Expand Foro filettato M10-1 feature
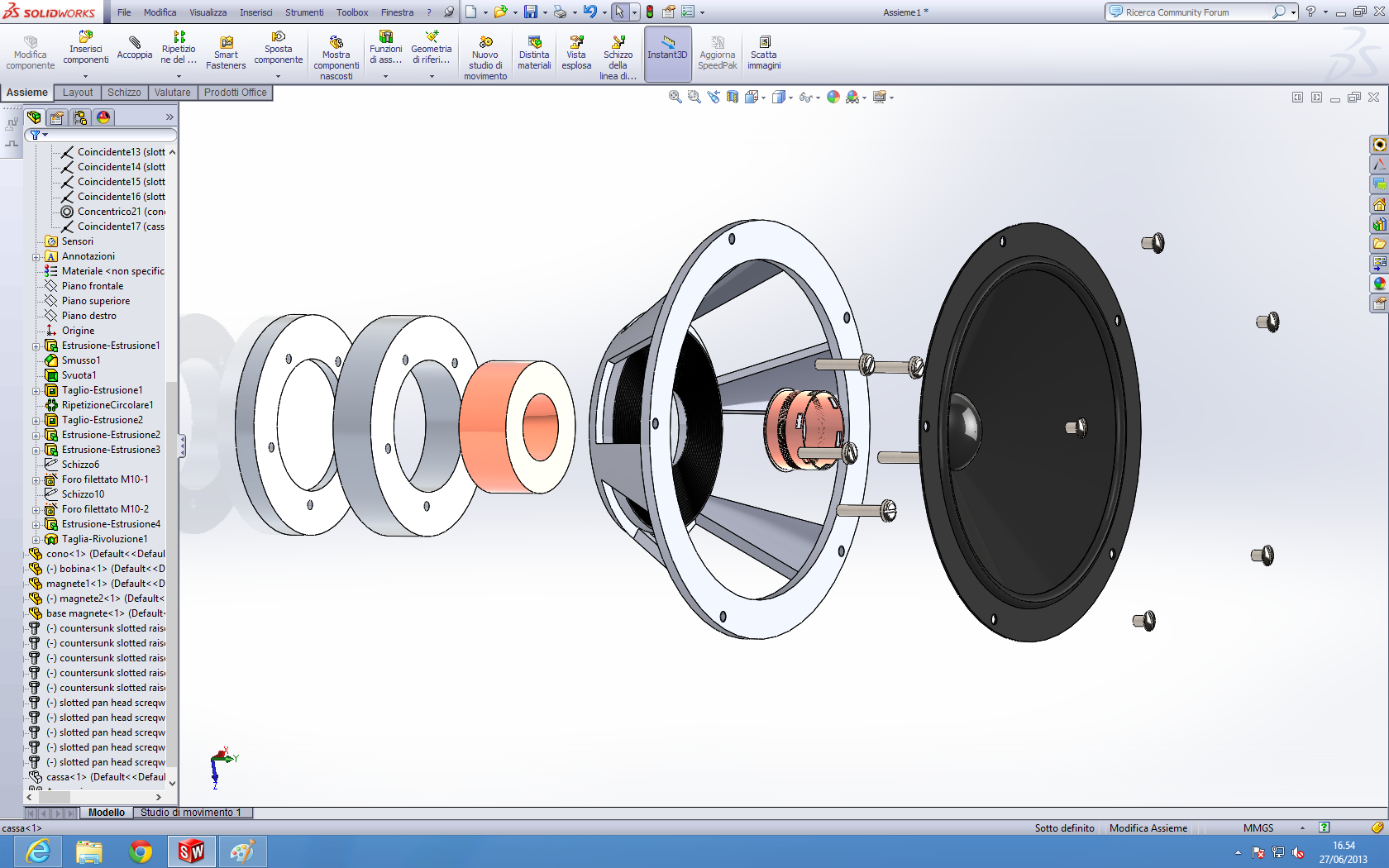 (x=36, y=480)
